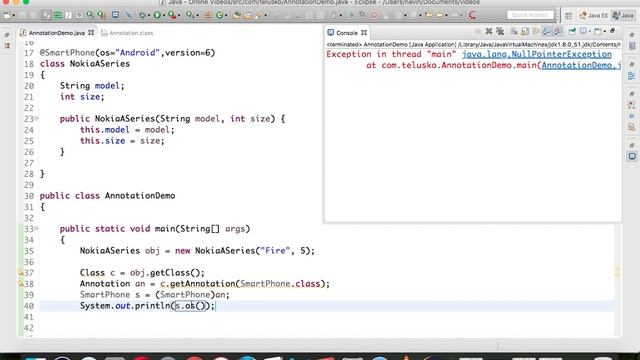Click Remove All Terminated Launches icon
Viewport: 640px width, 360px height.
pos(500,31)
